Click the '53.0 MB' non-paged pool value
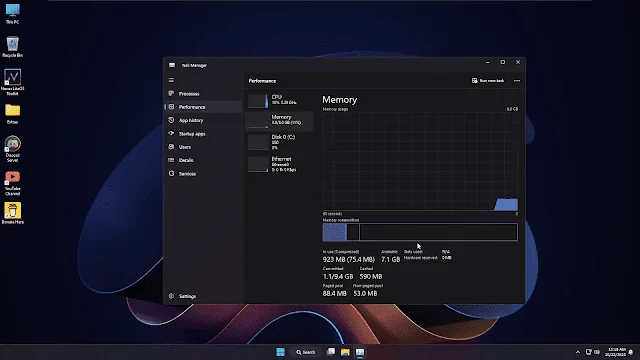The image size is (640, 360). pyautogui.click(x=365, y=293)
